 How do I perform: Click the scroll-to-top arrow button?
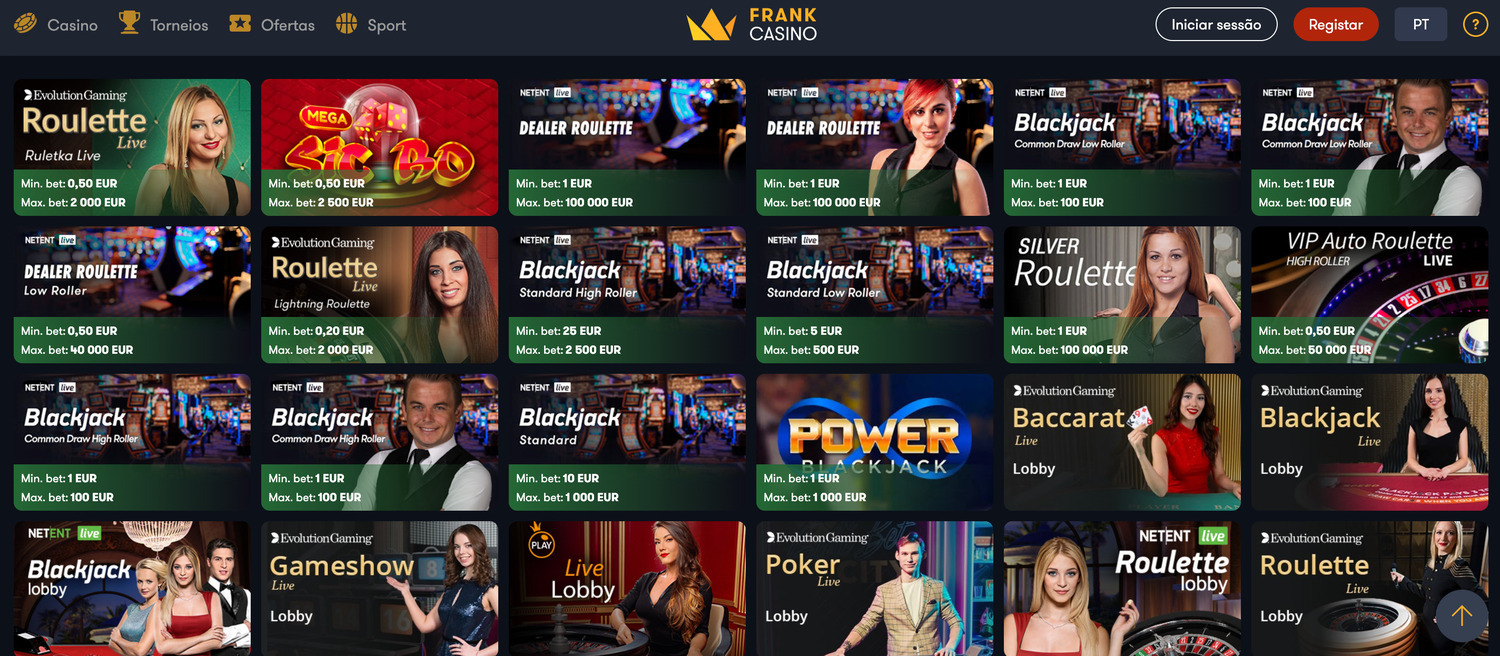pyautogui.click(x=1462, y=616)
